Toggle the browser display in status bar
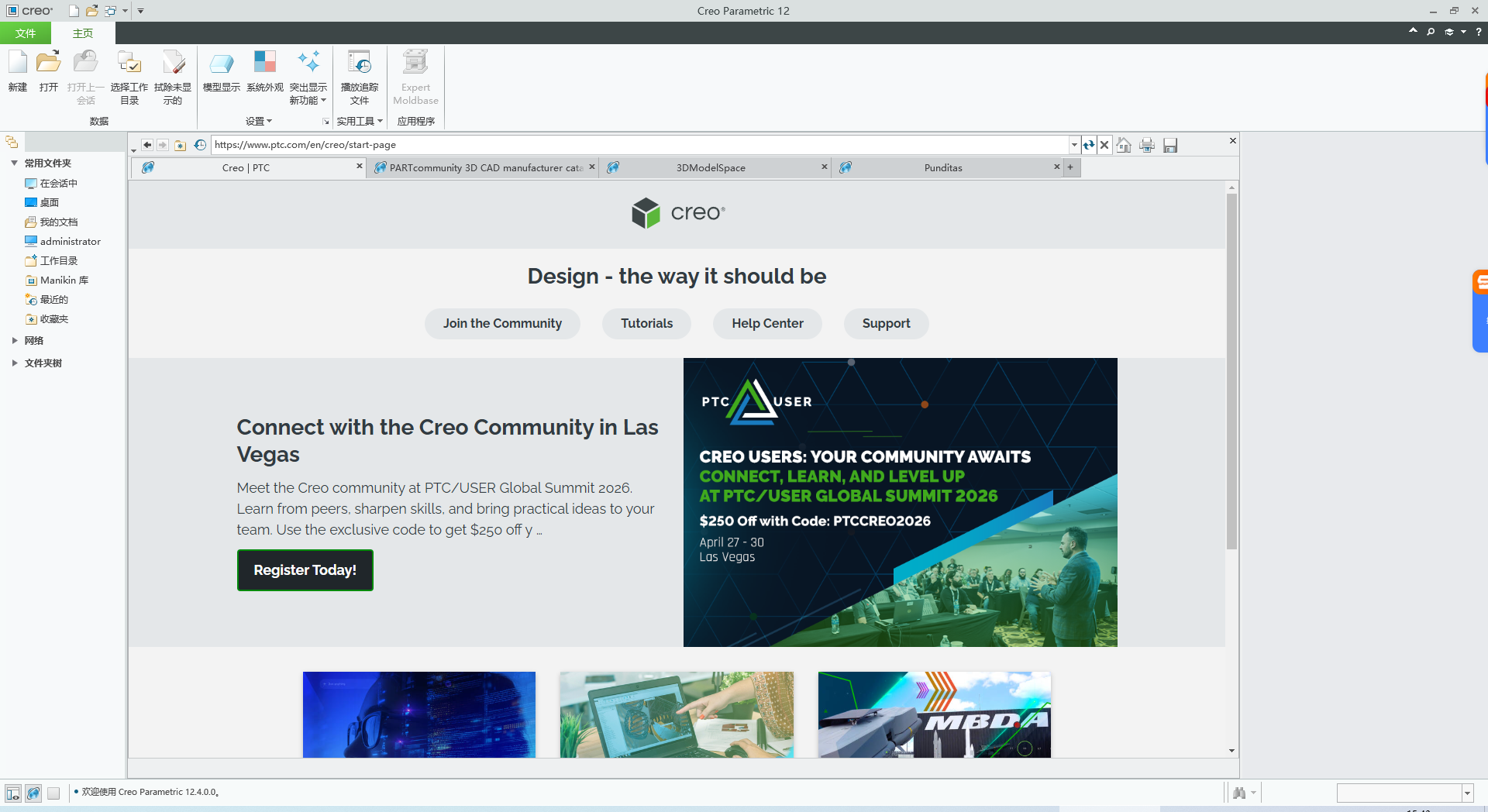 [x=33, y=793]
